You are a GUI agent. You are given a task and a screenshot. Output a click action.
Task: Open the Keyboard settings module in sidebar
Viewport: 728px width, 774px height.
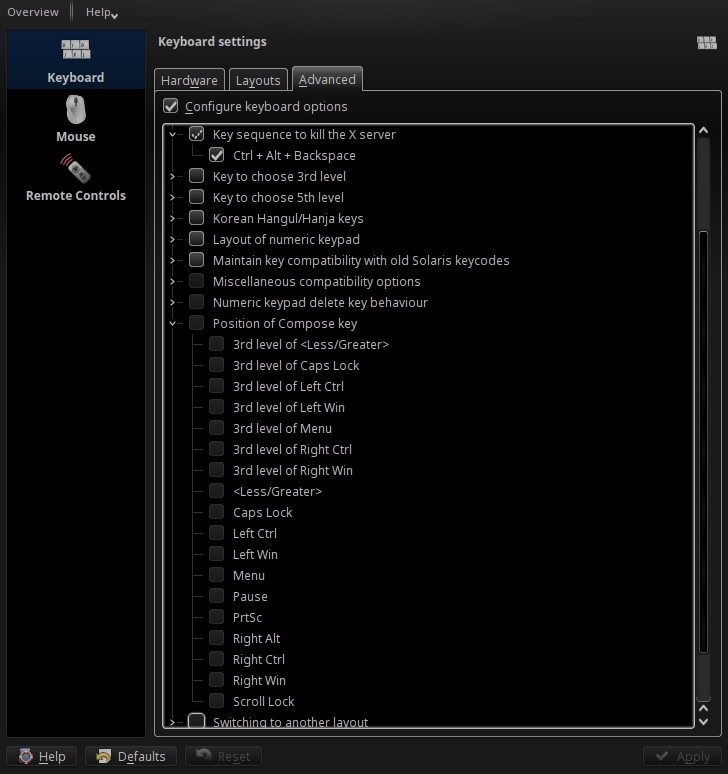(76, 60)
